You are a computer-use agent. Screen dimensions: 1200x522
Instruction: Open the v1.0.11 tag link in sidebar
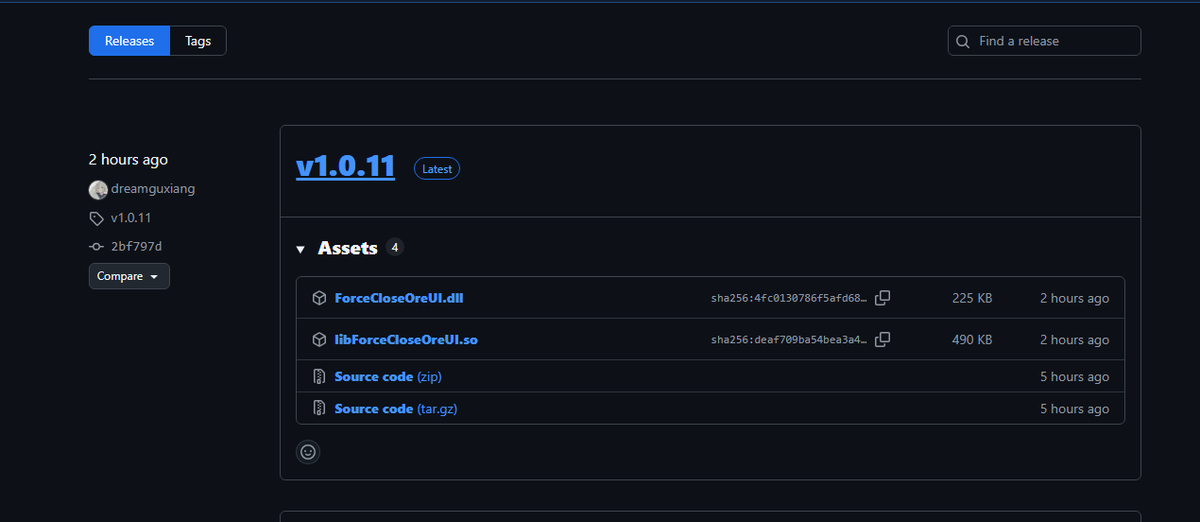click(131, 218)
